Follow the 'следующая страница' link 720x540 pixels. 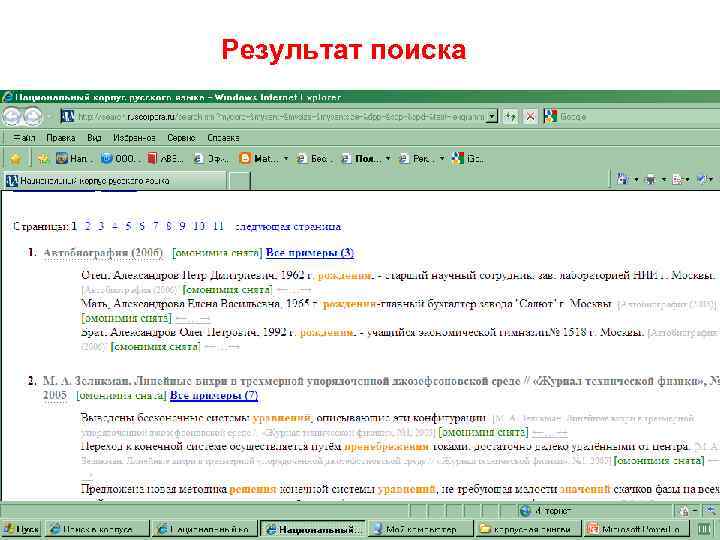click(288, 226)
